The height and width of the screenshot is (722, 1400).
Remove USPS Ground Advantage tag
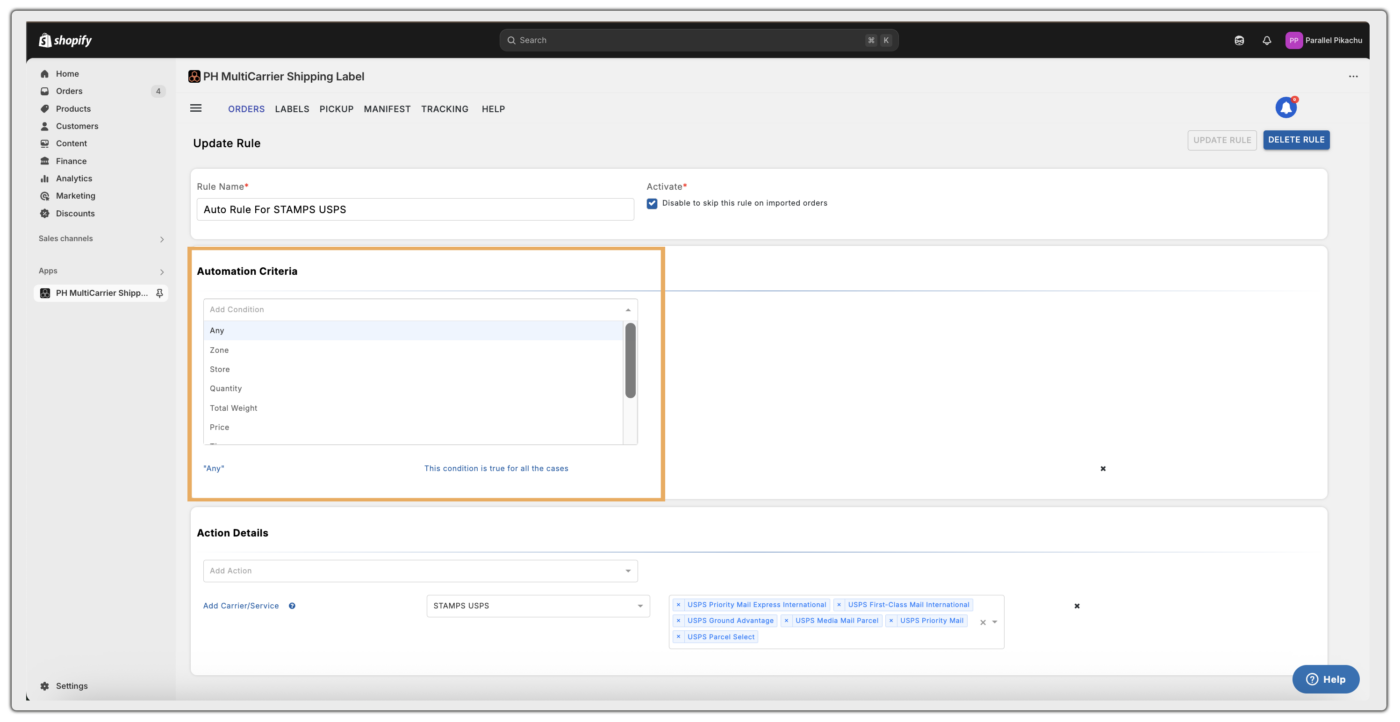click(678, 621)
